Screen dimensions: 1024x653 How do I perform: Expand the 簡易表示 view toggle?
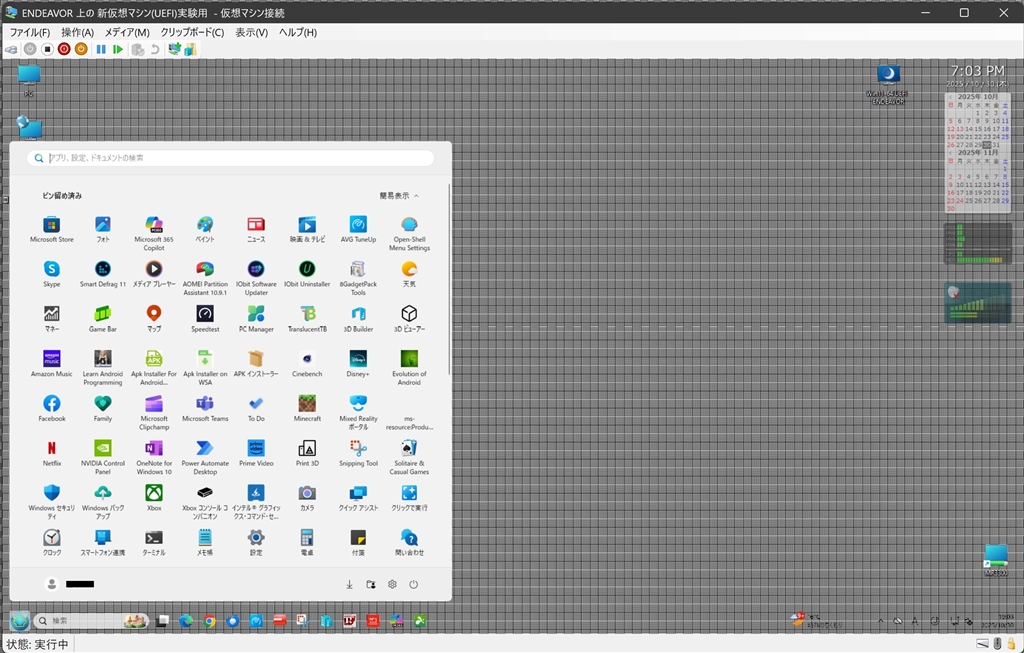click(399, 196)
